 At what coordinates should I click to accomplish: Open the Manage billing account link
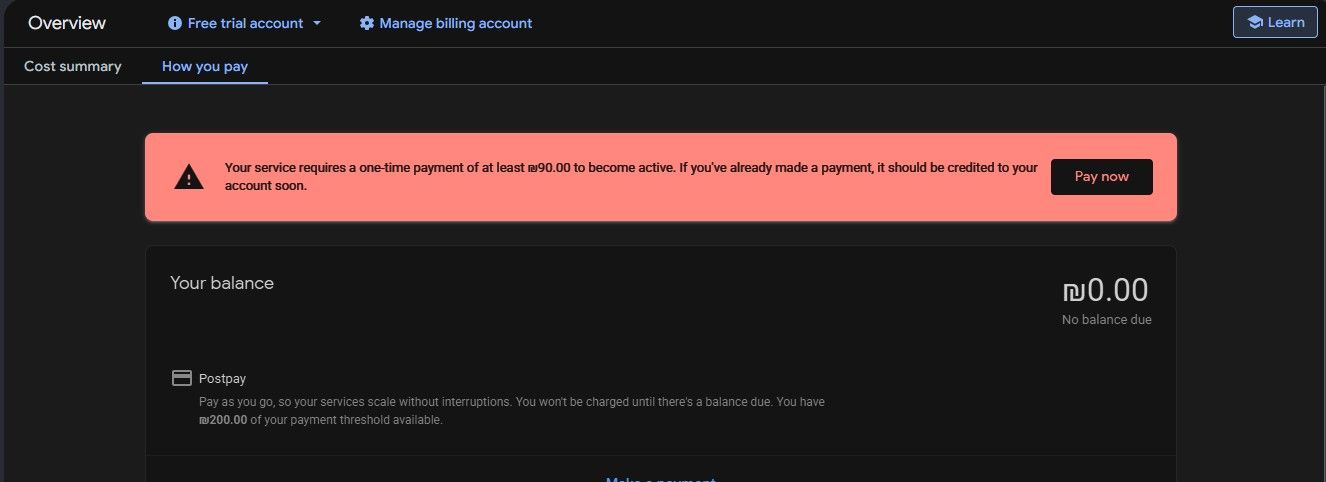click(x=456, y=23)
